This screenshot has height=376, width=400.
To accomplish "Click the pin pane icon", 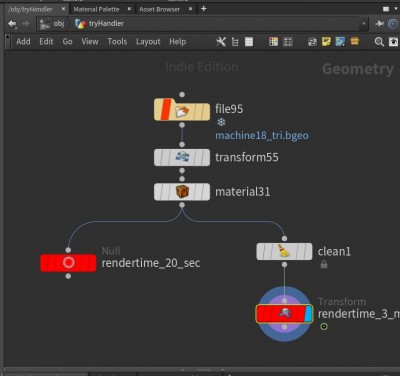I will [x=379, y=24].
